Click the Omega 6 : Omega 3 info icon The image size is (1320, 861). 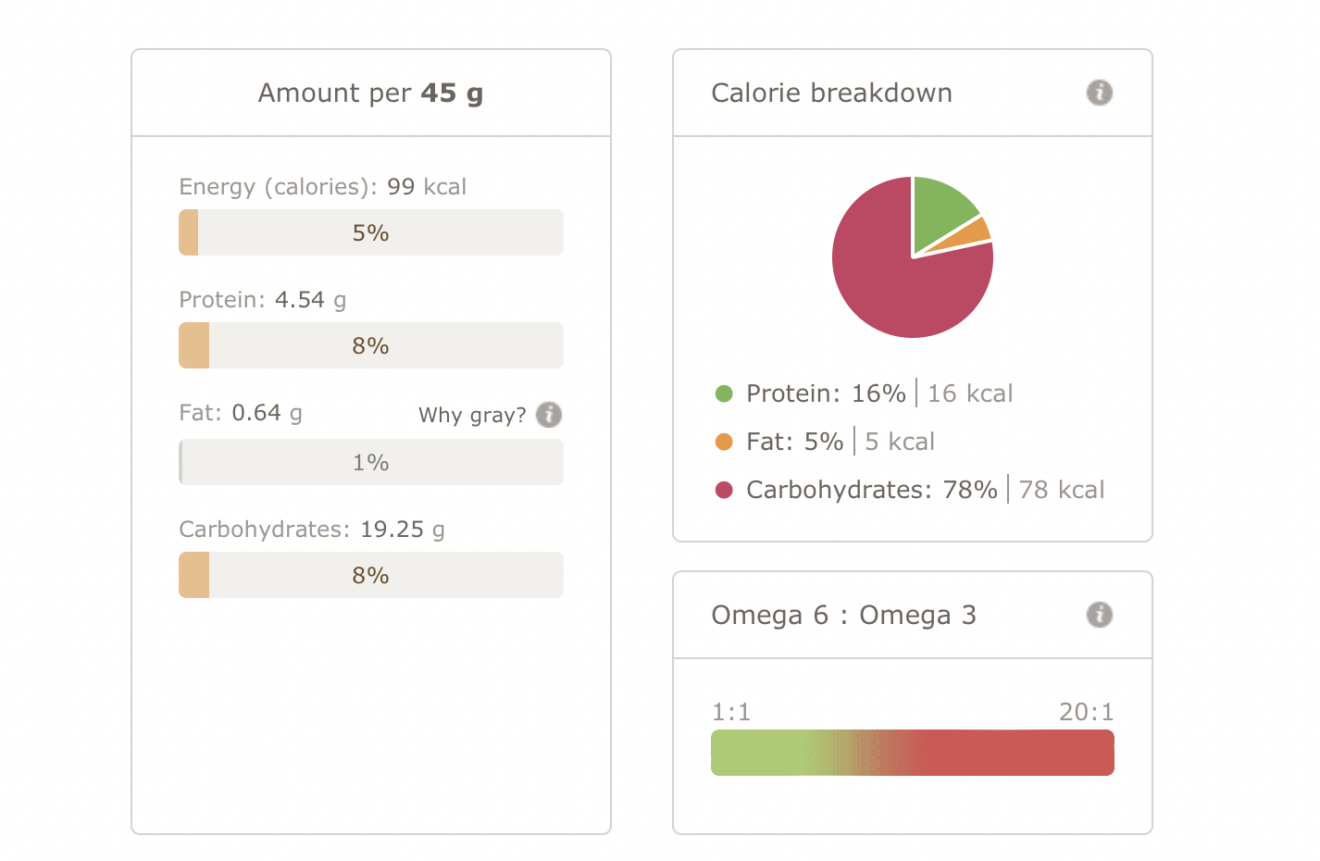pos(1099,615)
